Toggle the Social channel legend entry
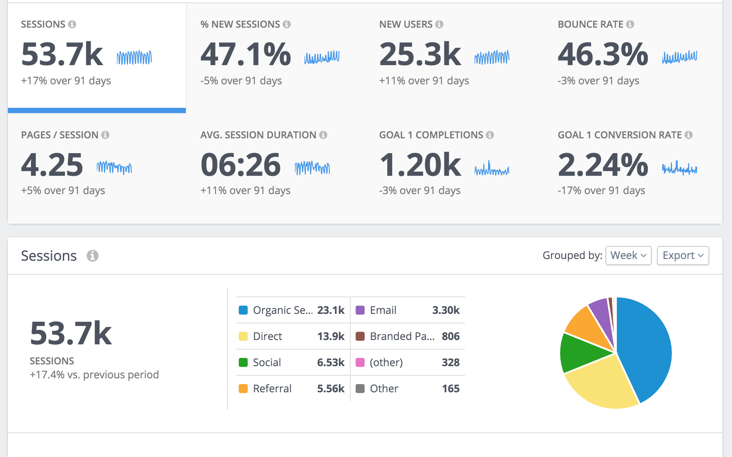 pyautogui.click(x=292, y=363)
